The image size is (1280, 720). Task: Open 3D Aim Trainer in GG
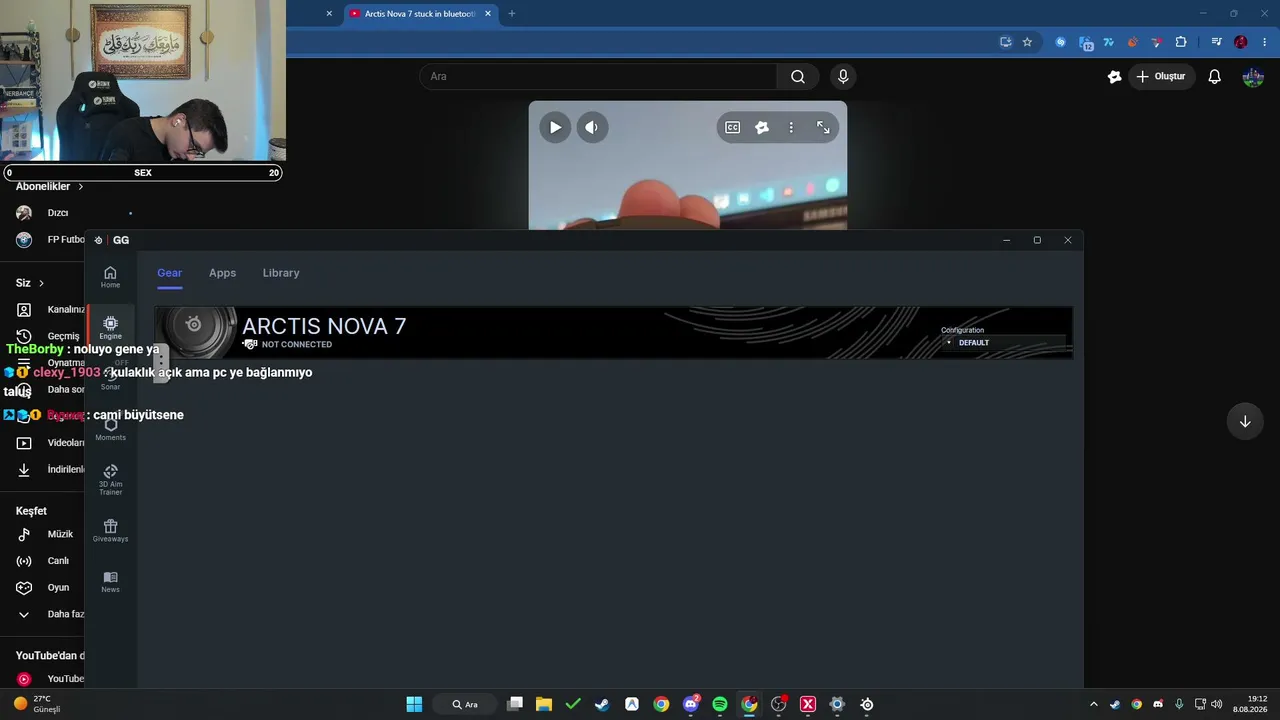tap(110, 479)
